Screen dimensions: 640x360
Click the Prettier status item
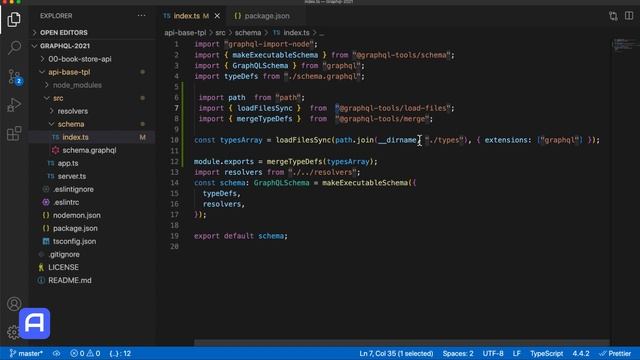click(x=616, y=353)
